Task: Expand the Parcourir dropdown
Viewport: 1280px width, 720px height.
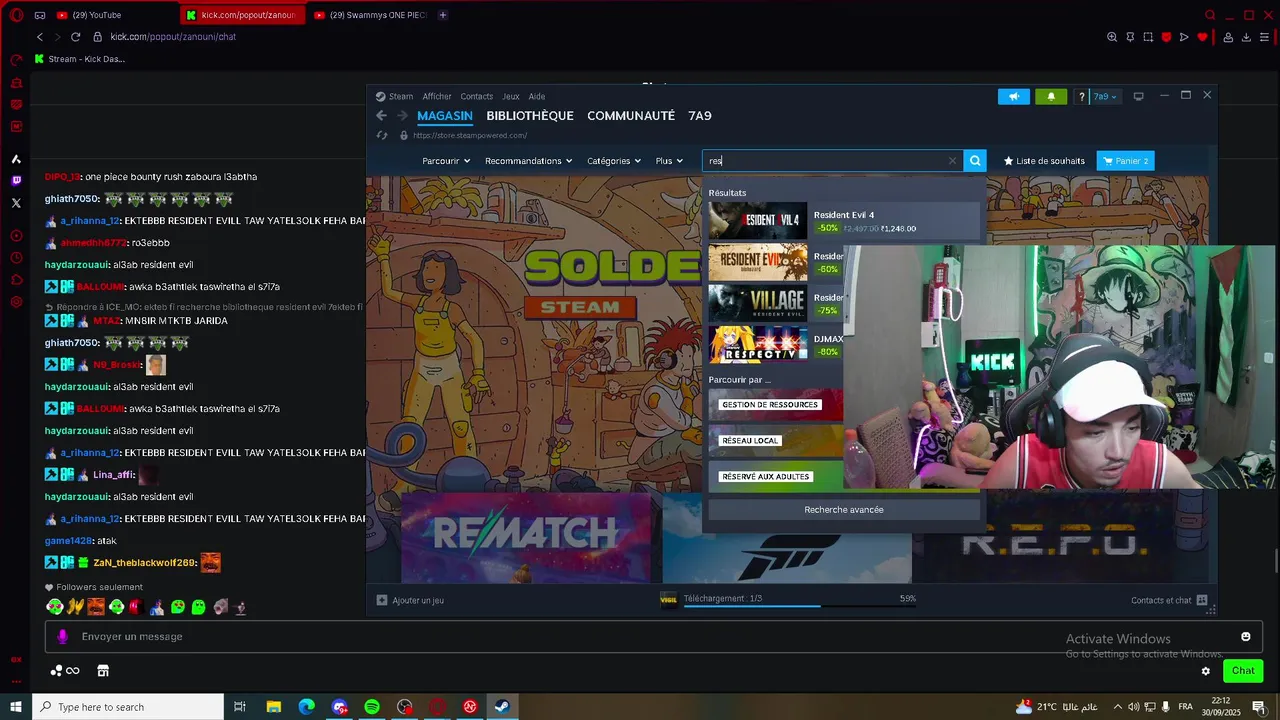Action: click(446, 161)
